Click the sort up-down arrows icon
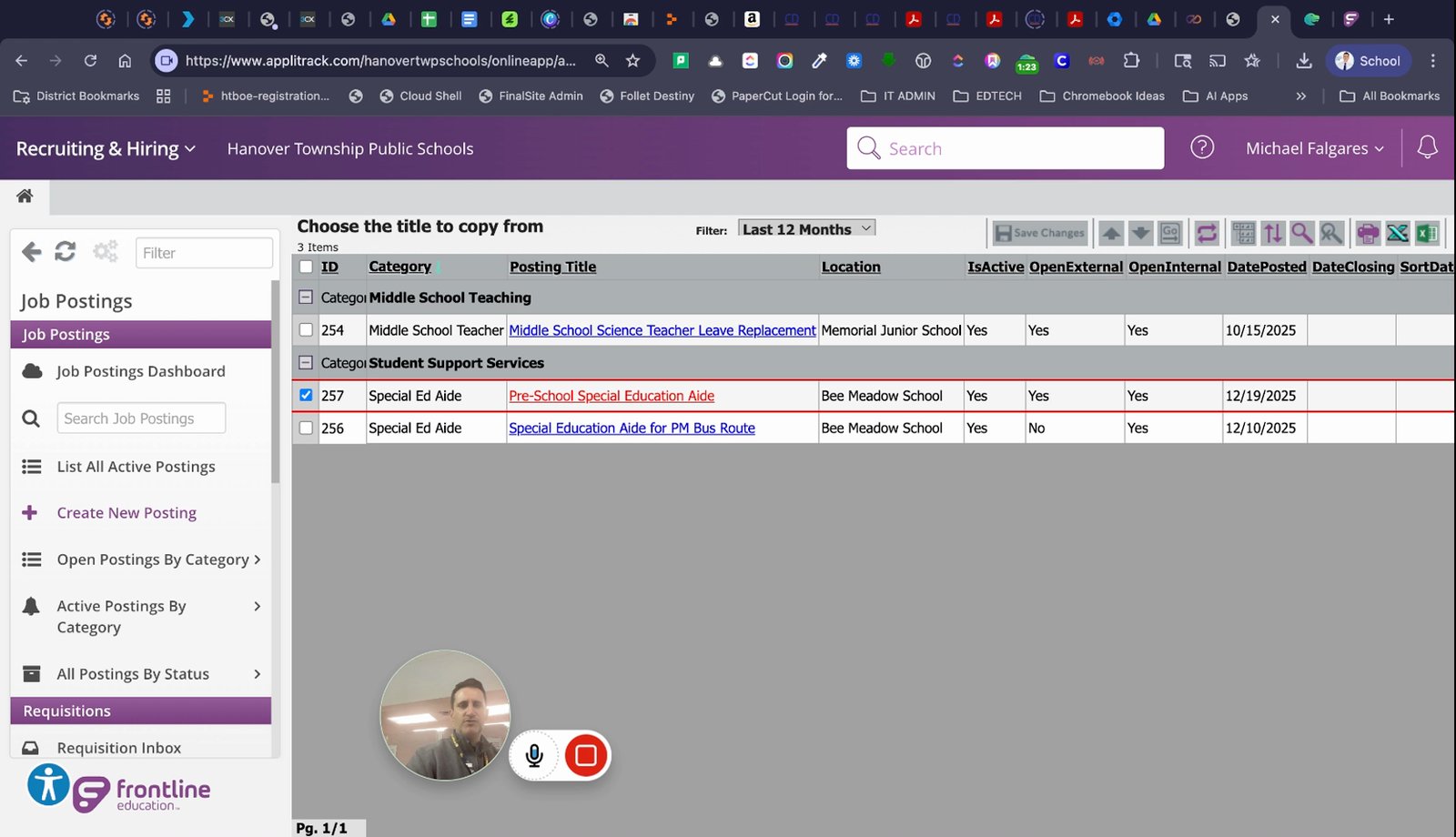Screen dimensions: 1456x837 tap(1272, 233)
